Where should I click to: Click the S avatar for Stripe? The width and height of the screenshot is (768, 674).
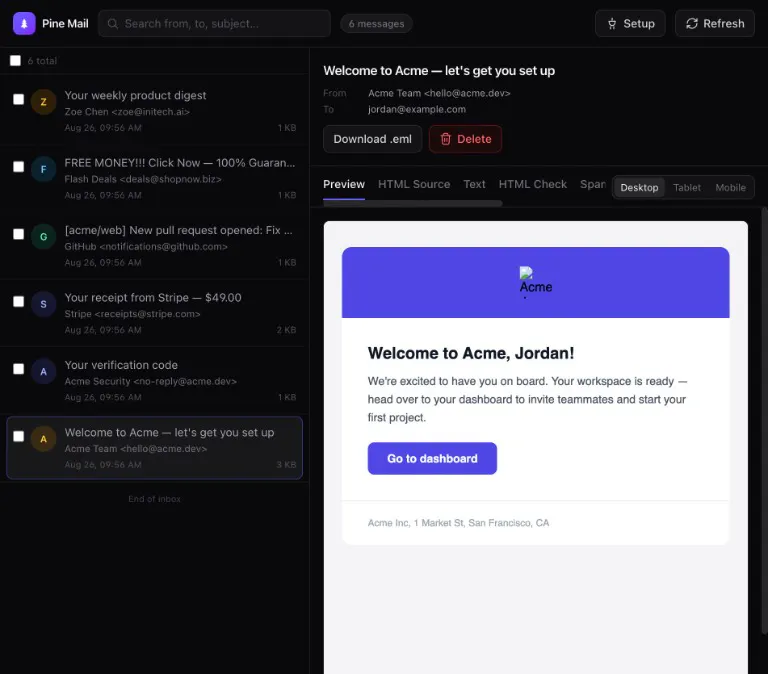point(44,304)
